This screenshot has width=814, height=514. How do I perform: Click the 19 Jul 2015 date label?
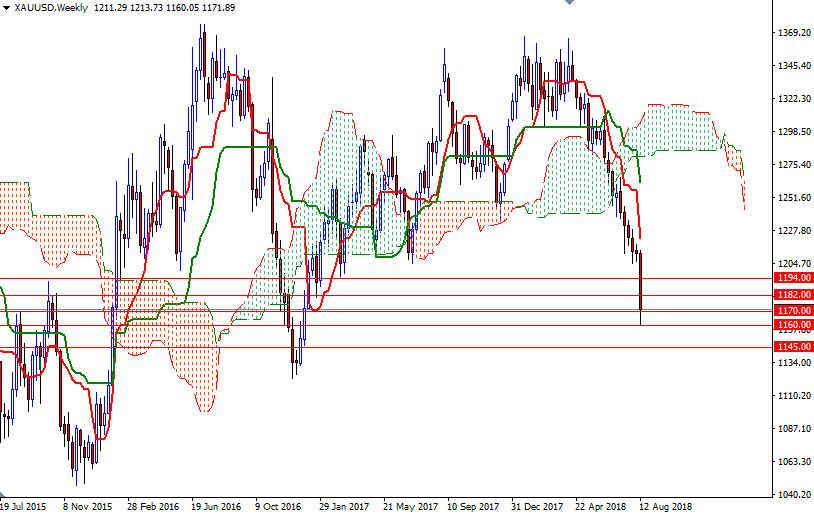point(24,507)
